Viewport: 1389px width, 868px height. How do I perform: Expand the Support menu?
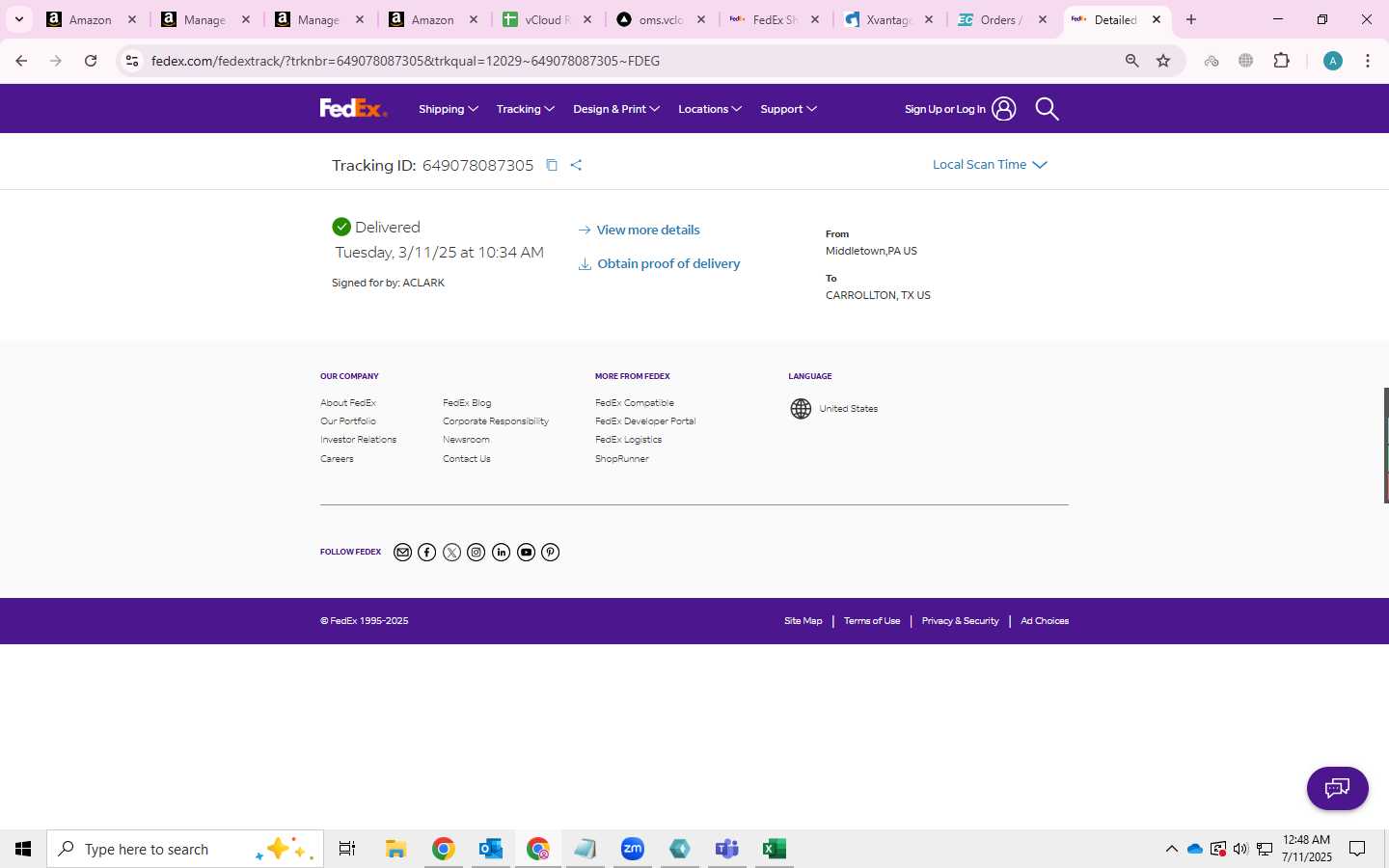(x=789, y=109)
